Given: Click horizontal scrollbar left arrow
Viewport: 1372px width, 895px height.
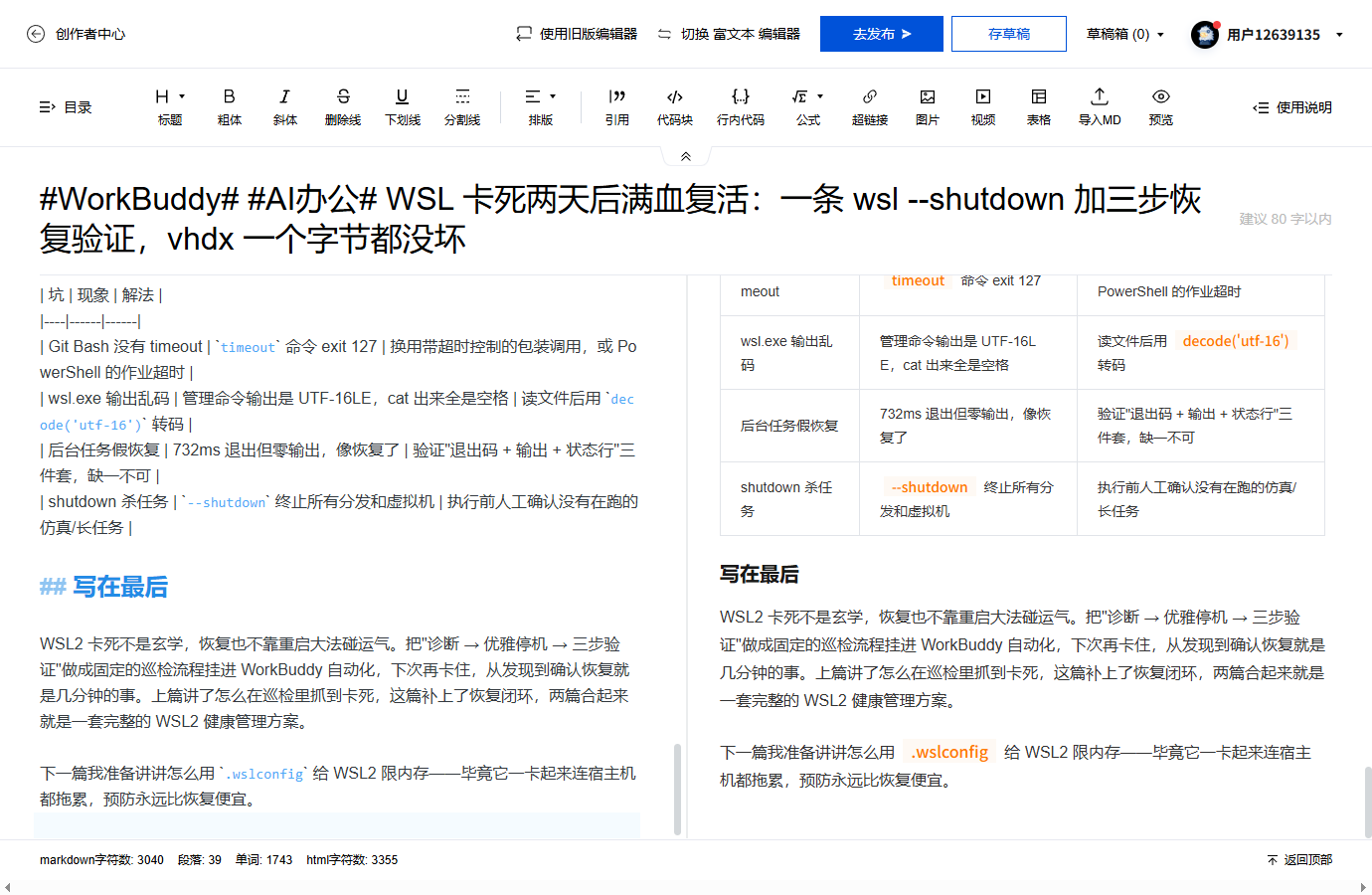Looking at the screenshot, I should coord(8,887).
